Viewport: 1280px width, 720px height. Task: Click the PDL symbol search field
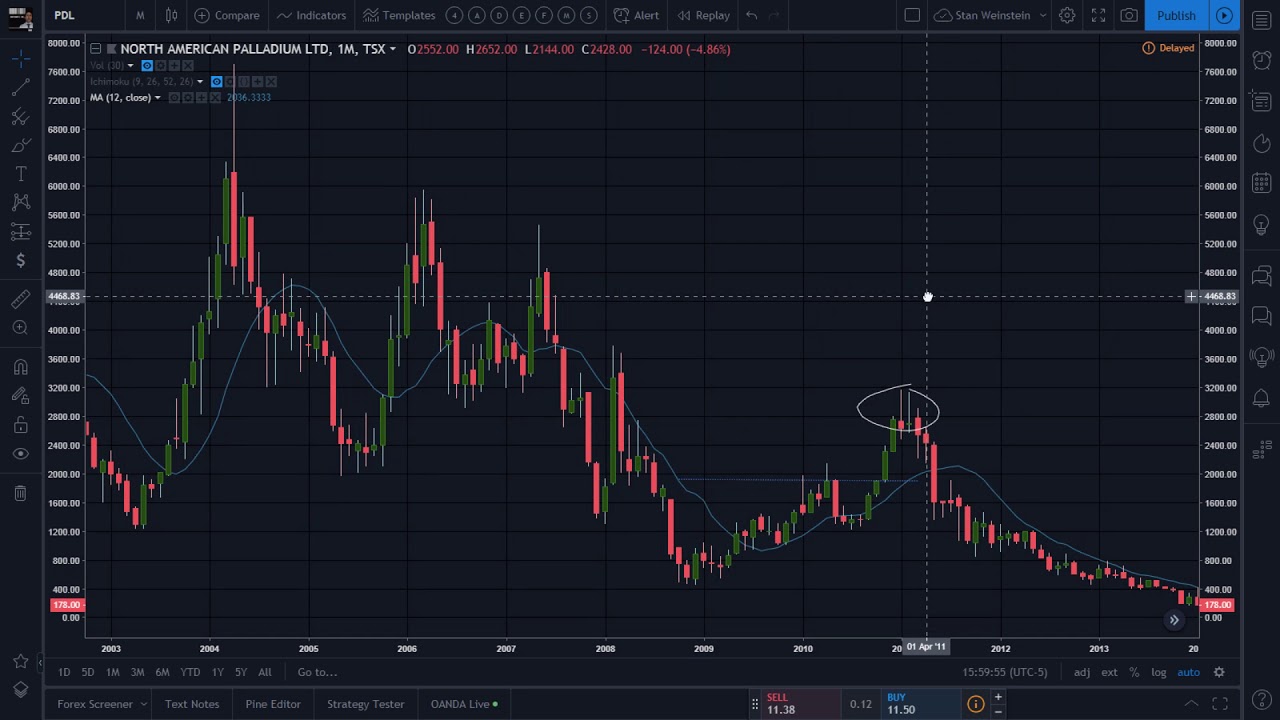(x=86, y=15)
